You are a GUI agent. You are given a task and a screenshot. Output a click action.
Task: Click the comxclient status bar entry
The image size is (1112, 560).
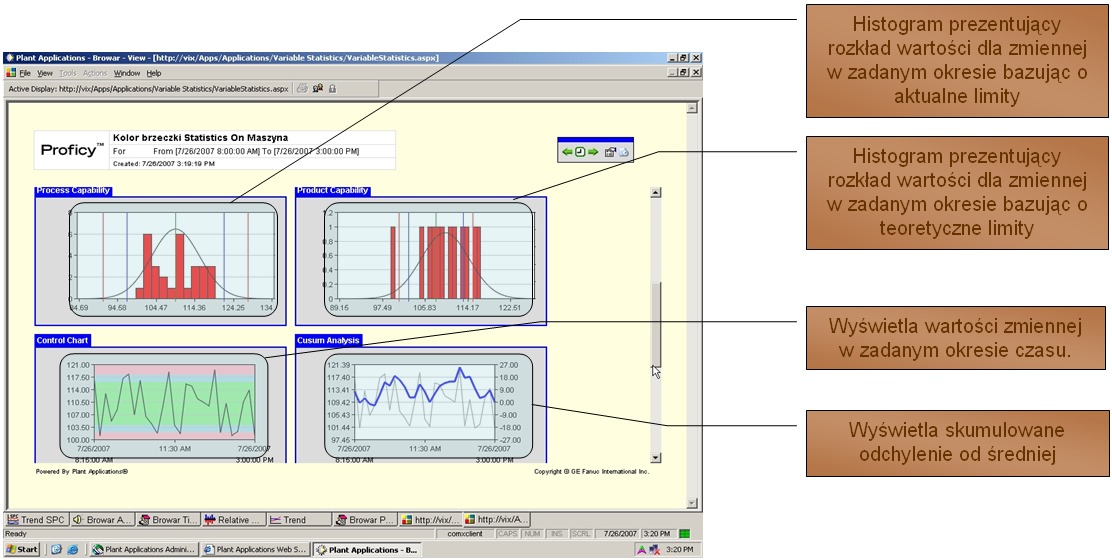pos(465,534)
